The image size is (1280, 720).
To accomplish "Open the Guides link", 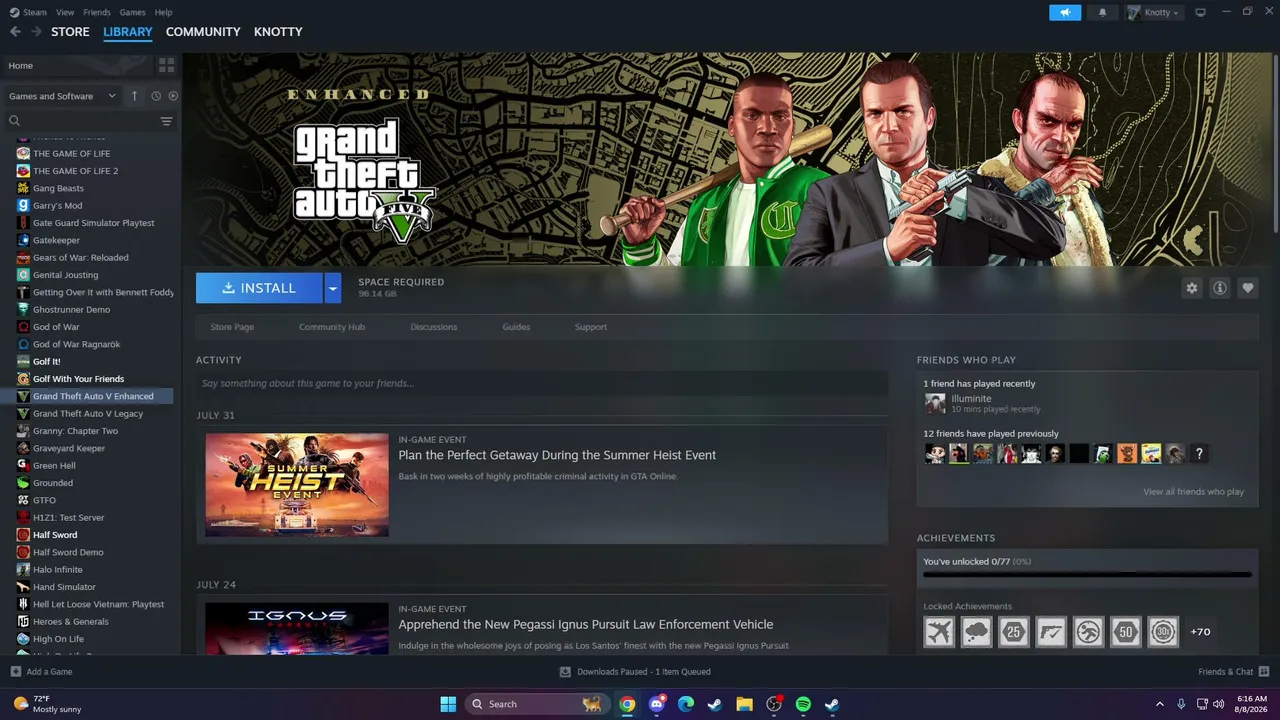I will 516,327.
